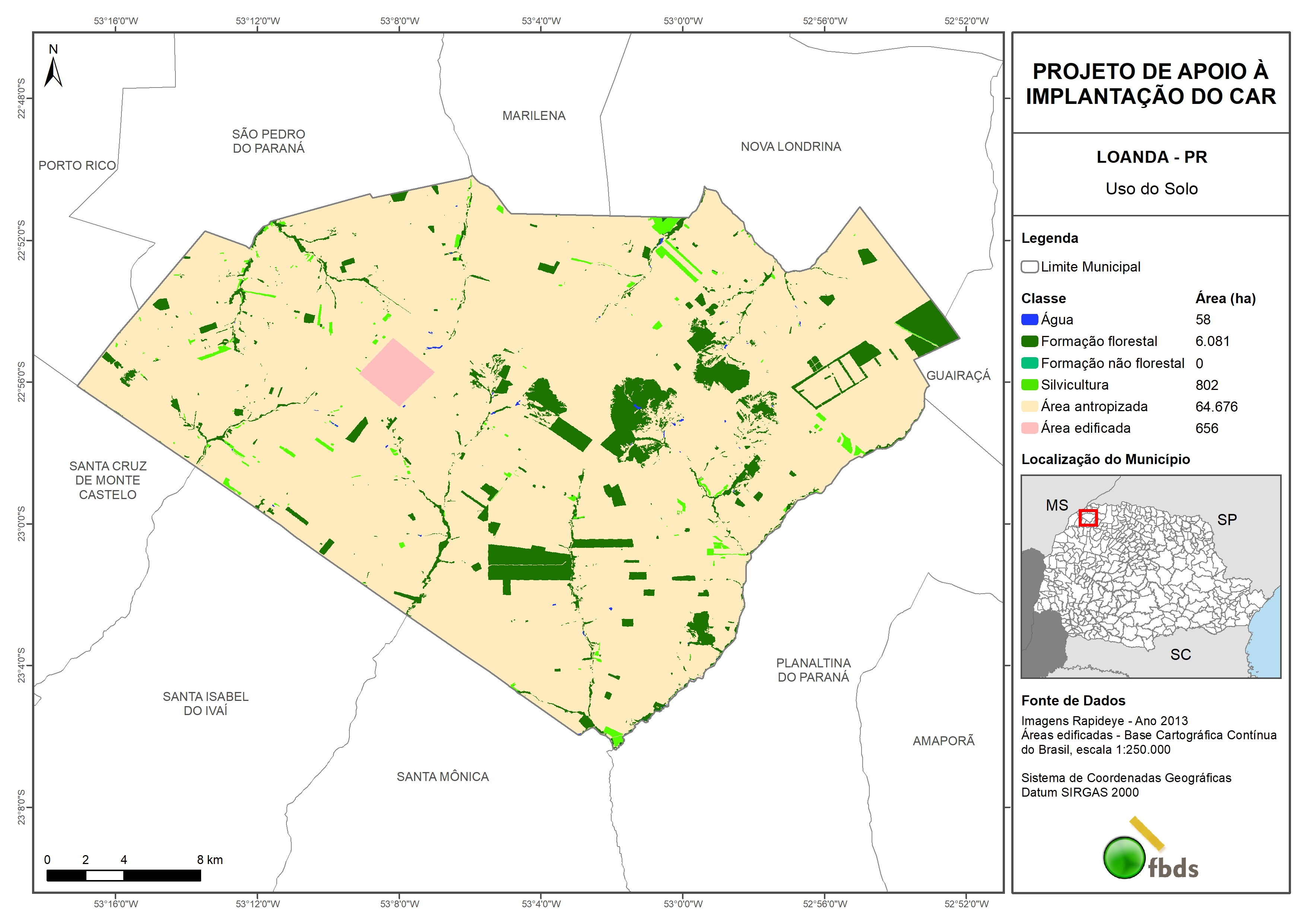Click the black-white scale bar
Viewport: 1307px width, 924px height.
pos(124,875)
